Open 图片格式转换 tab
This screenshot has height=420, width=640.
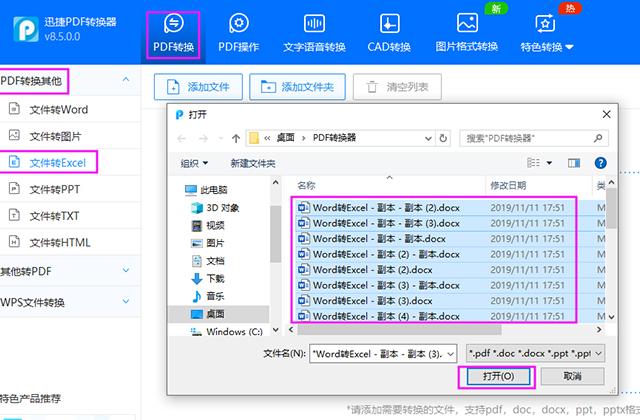pos(467,34)
